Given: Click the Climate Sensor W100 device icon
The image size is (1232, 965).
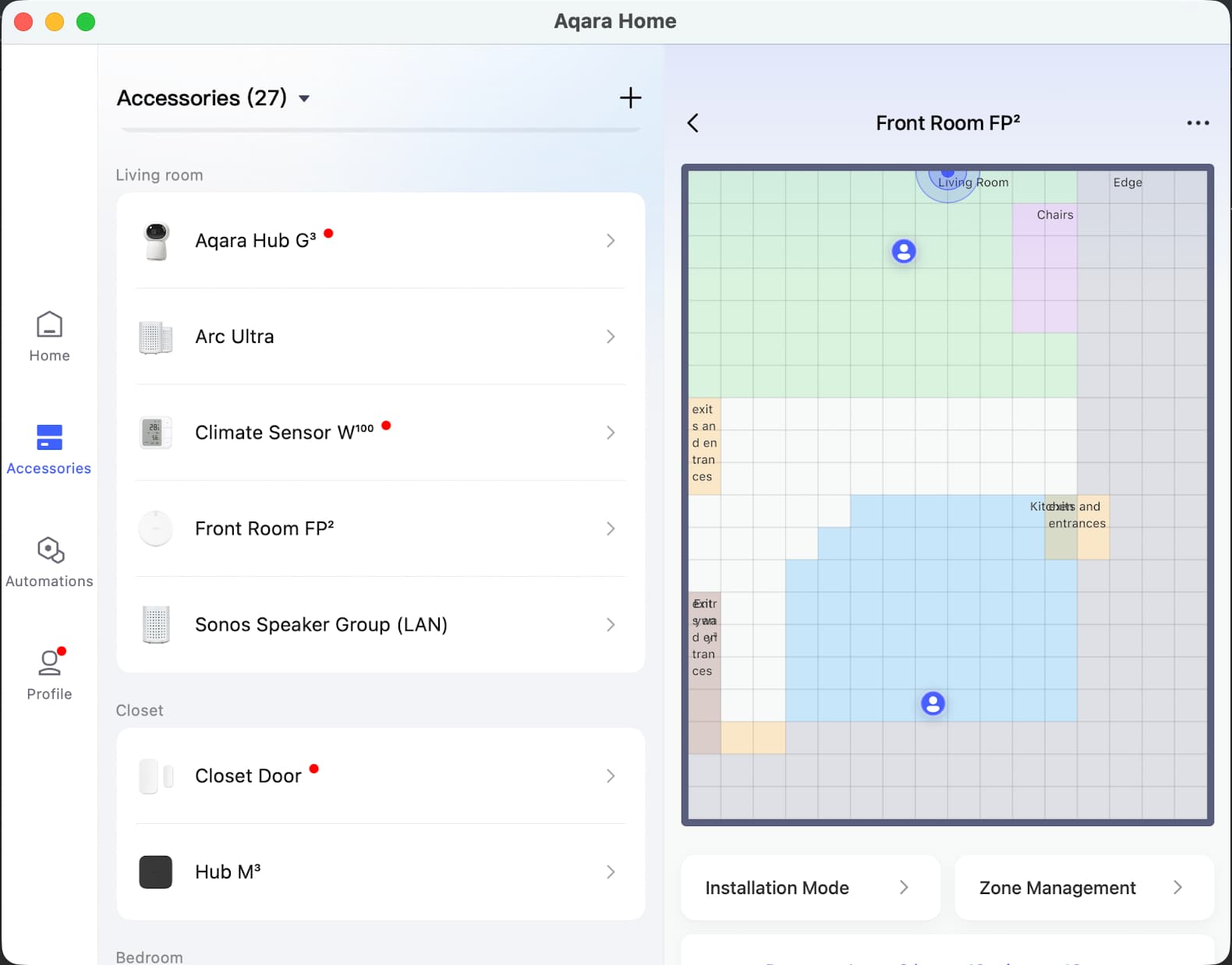Looking at the screenshot, I should (156, 433).
